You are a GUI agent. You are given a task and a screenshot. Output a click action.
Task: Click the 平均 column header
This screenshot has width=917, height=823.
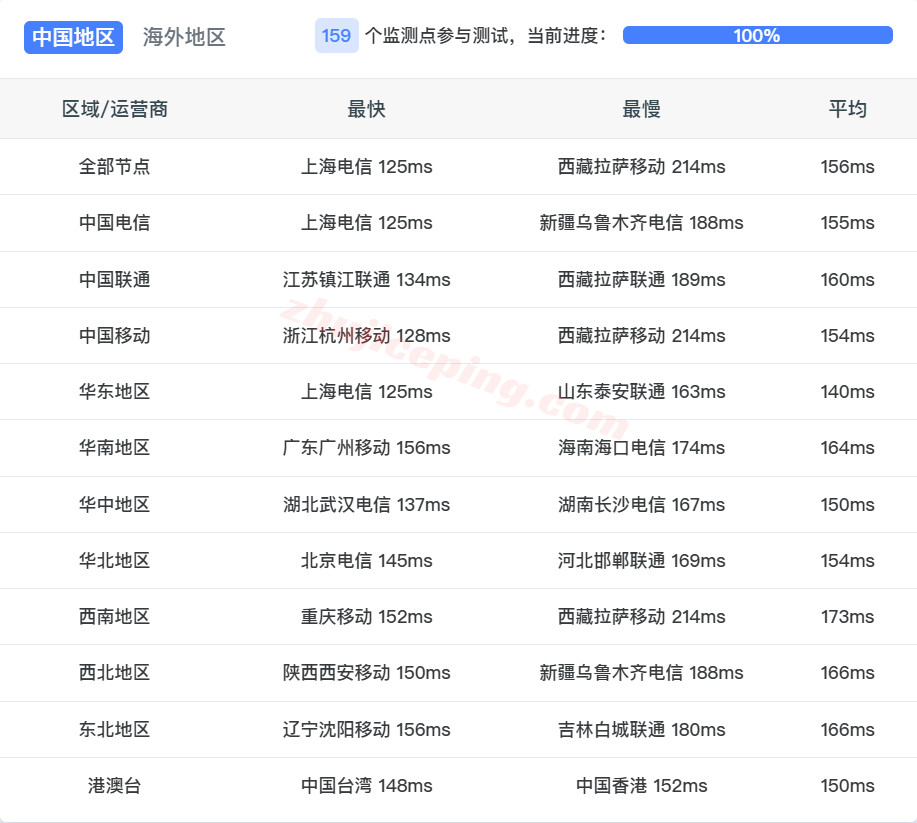click(847, 109)
